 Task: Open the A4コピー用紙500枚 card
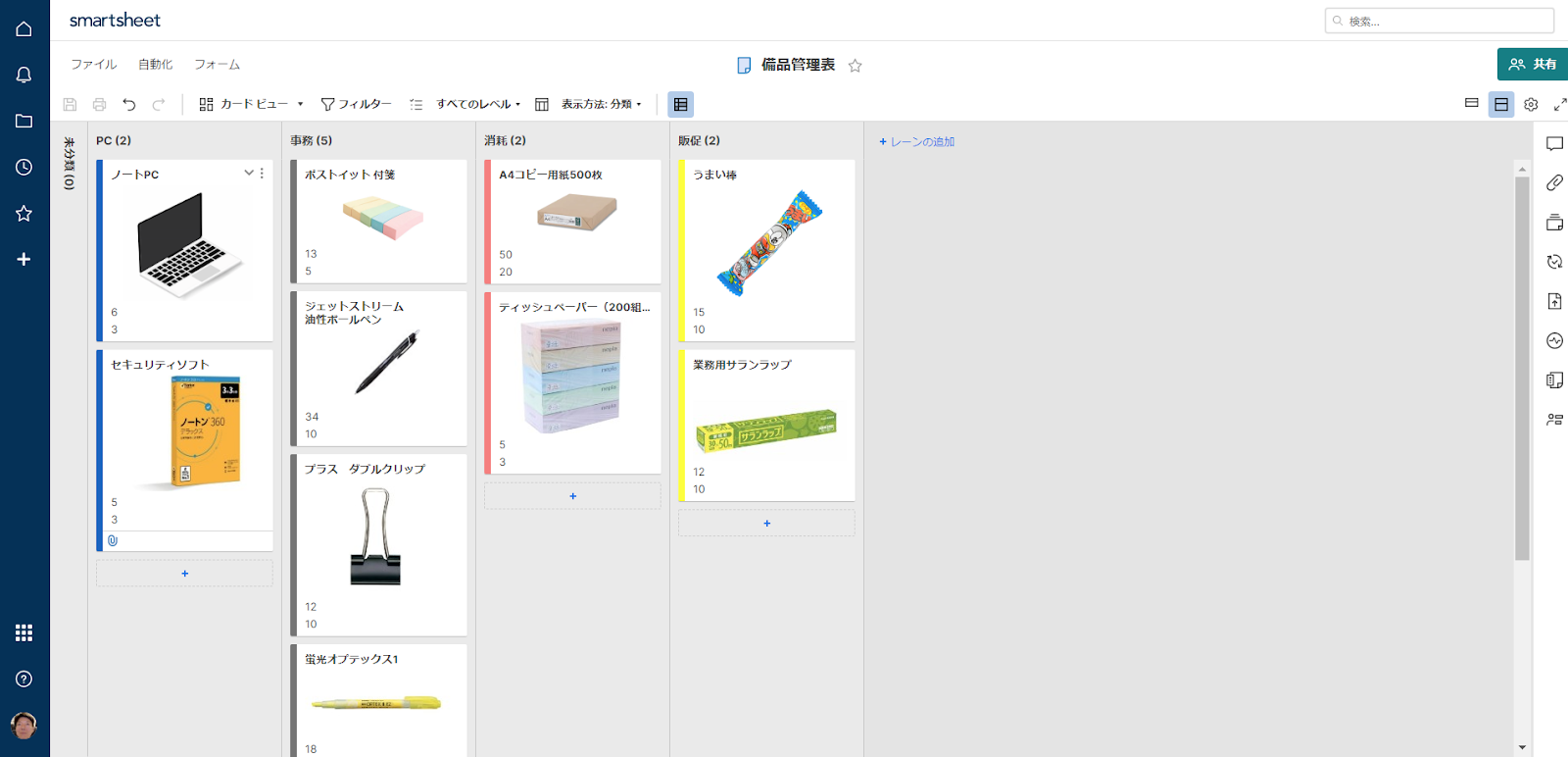coord(573,222)
